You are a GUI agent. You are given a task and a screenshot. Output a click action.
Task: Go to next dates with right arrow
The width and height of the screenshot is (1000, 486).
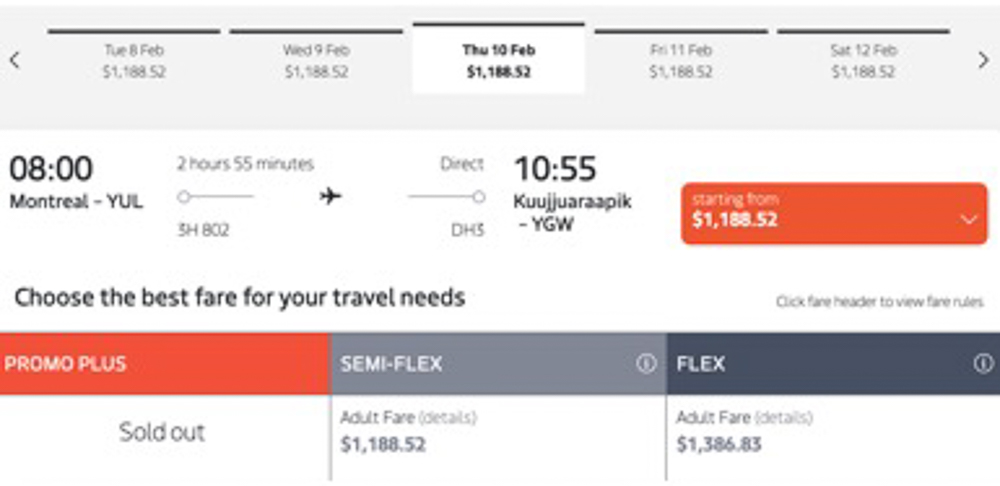click(984, 60)
